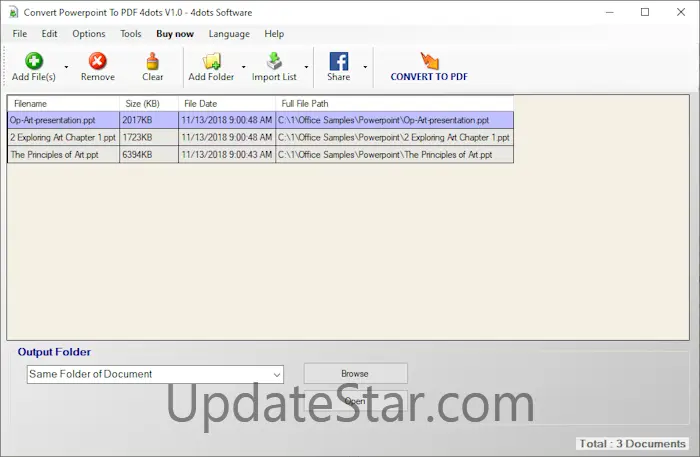This screenshot has width=700, height=457.
Task: Expand the Add Folder dropdown arrow
Action: (x=243, y=67)
